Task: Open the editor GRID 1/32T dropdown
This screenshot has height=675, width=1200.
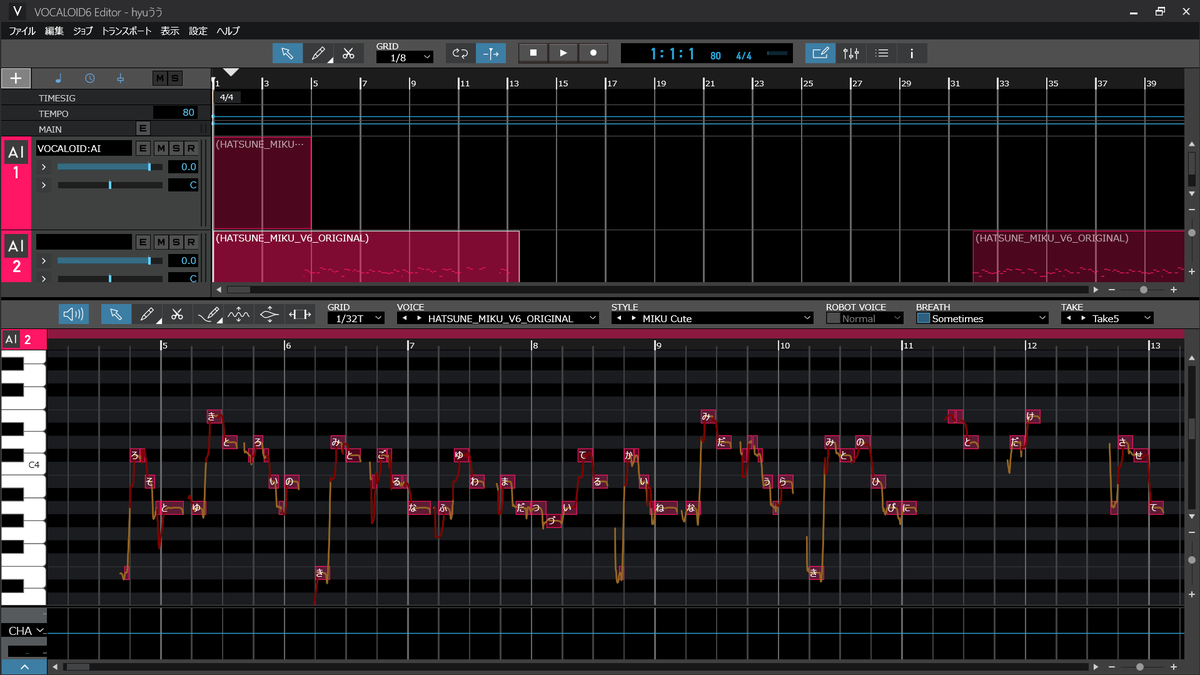Action: coord(355,318)
